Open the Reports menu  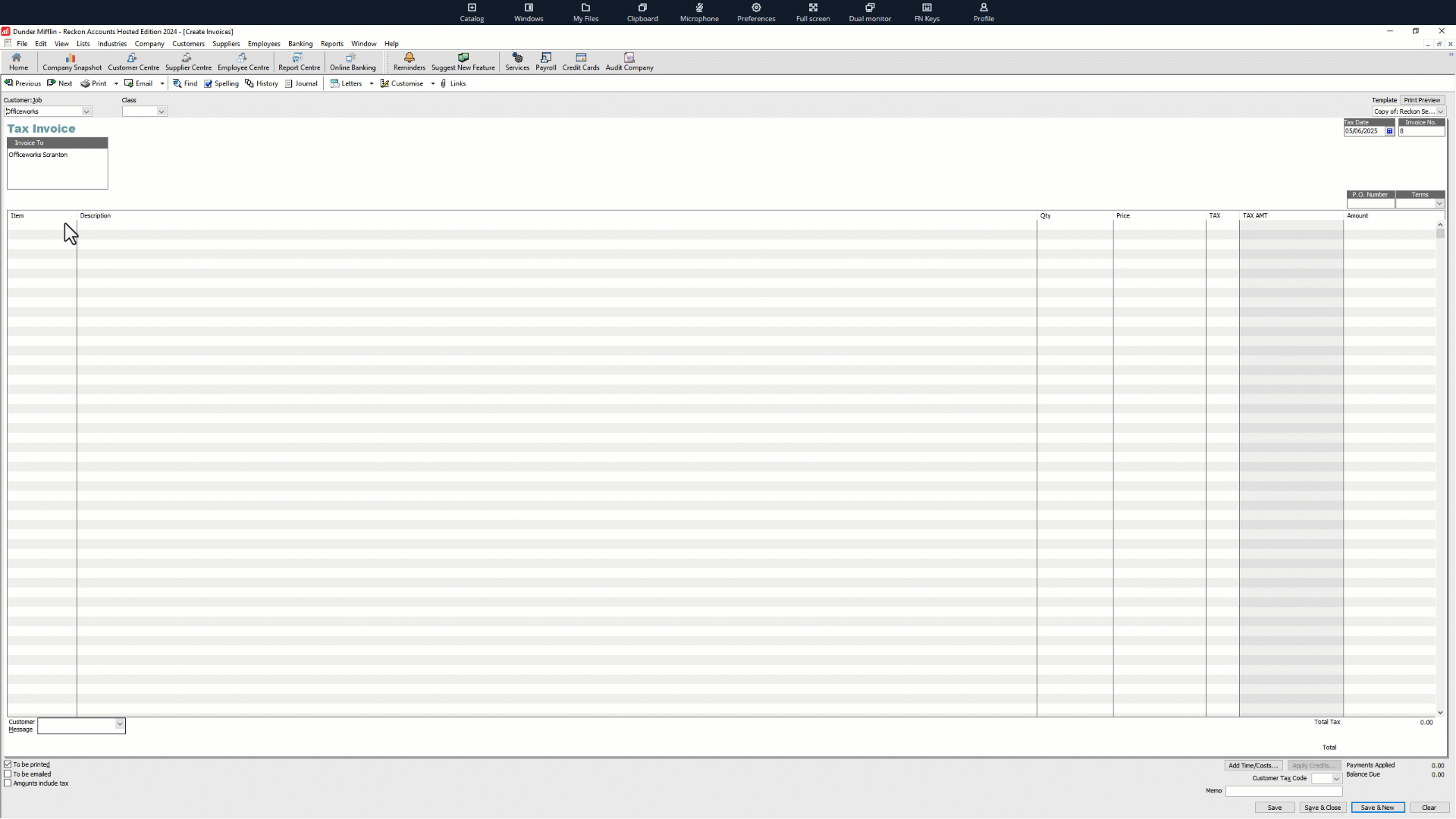[x=332, y=44]
